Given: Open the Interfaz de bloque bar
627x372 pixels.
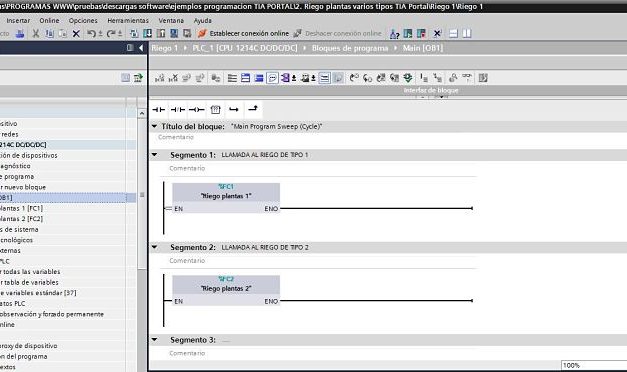Looking at the screenshot, I should click(x=431, y=90).
